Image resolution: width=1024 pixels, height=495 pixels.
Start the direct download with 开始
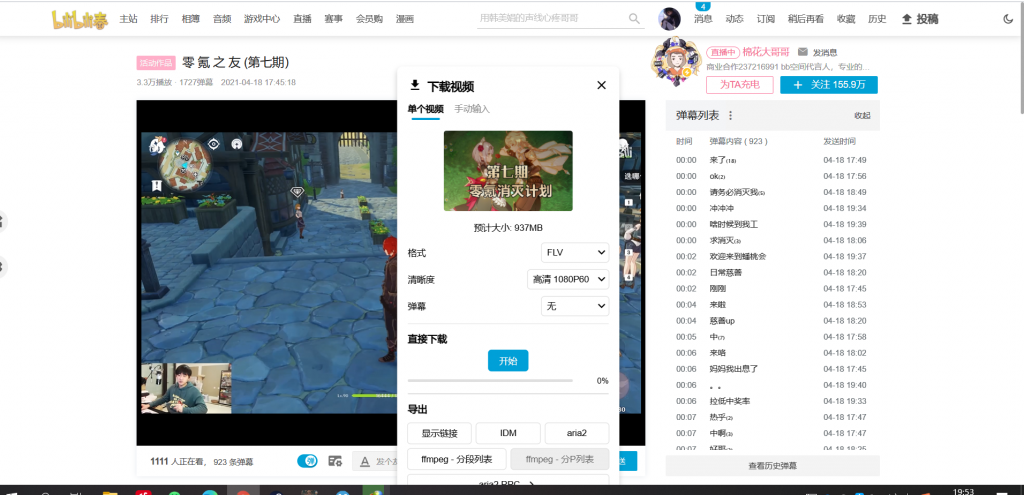coord(508,360)
